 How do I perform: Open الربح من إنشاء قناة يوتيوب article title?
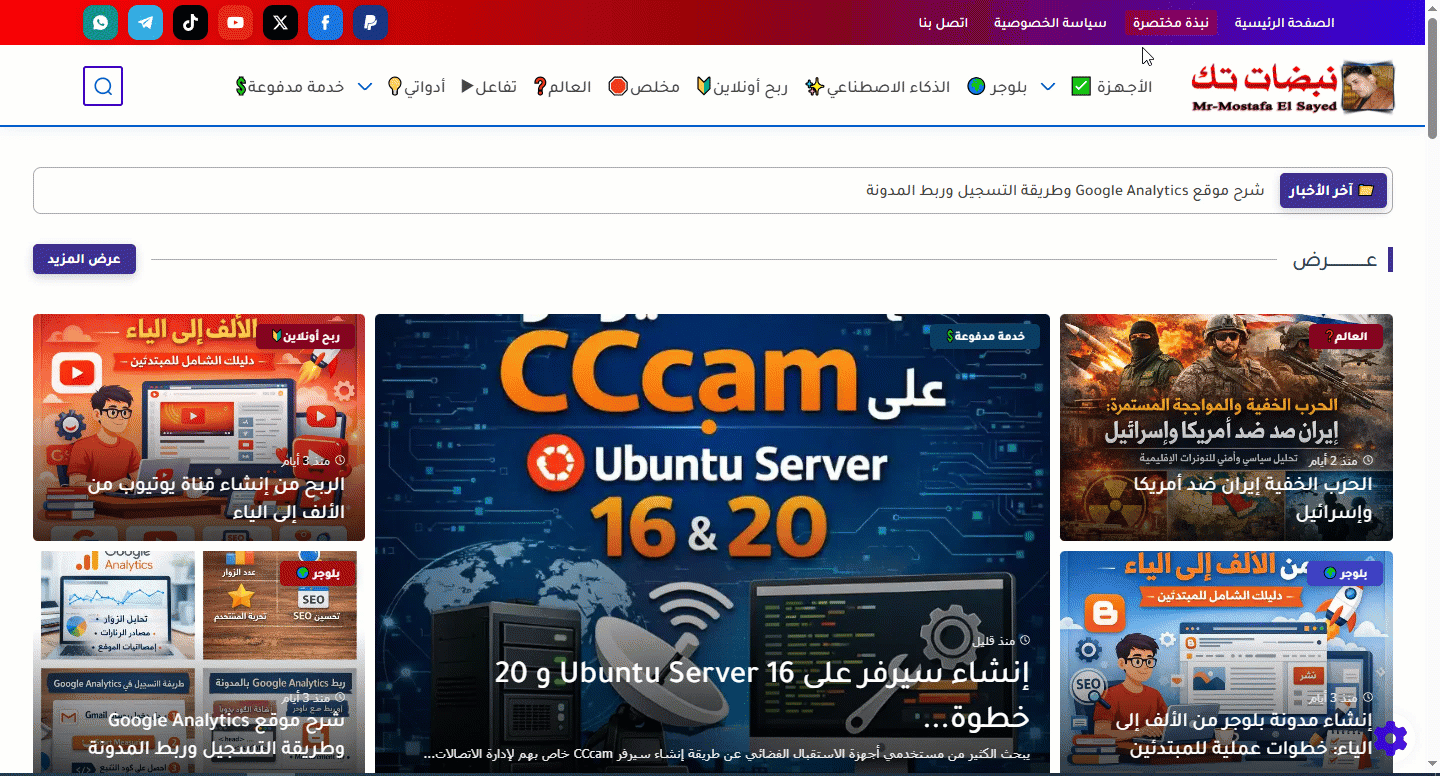(216, 498)
